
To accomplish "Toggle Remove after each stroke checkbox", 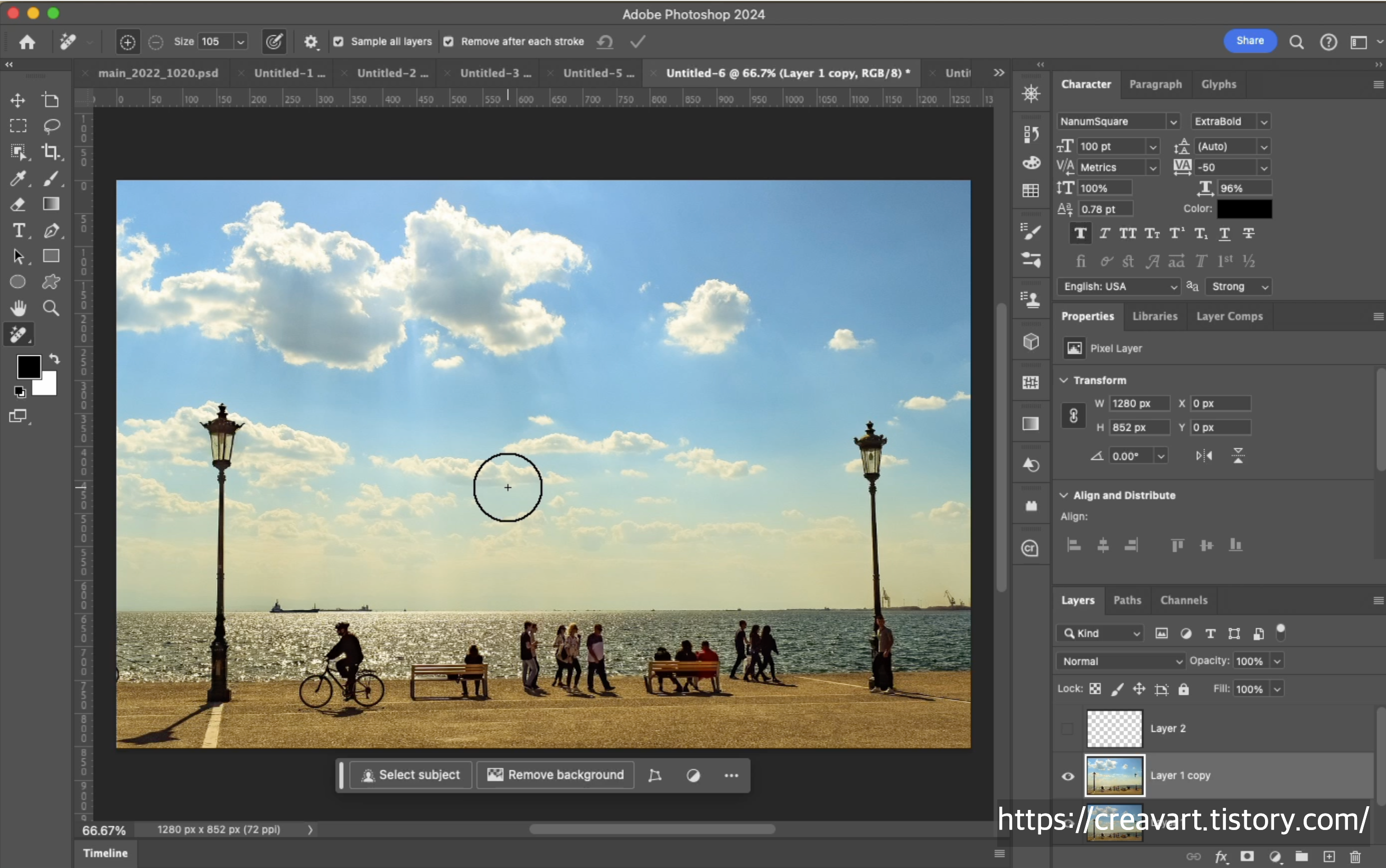I will pos(449,41).
